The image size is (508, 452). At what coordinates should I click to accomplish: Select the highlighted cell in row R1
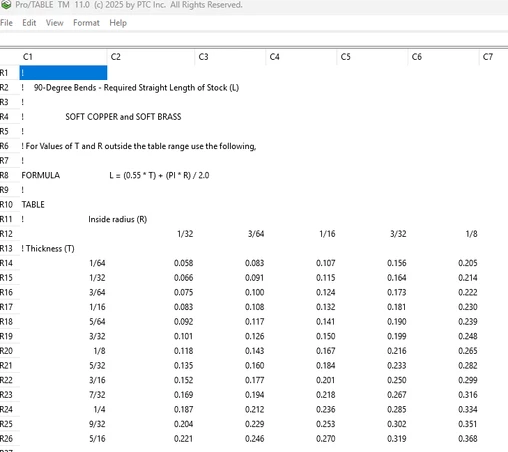click(x=63, y=73)
